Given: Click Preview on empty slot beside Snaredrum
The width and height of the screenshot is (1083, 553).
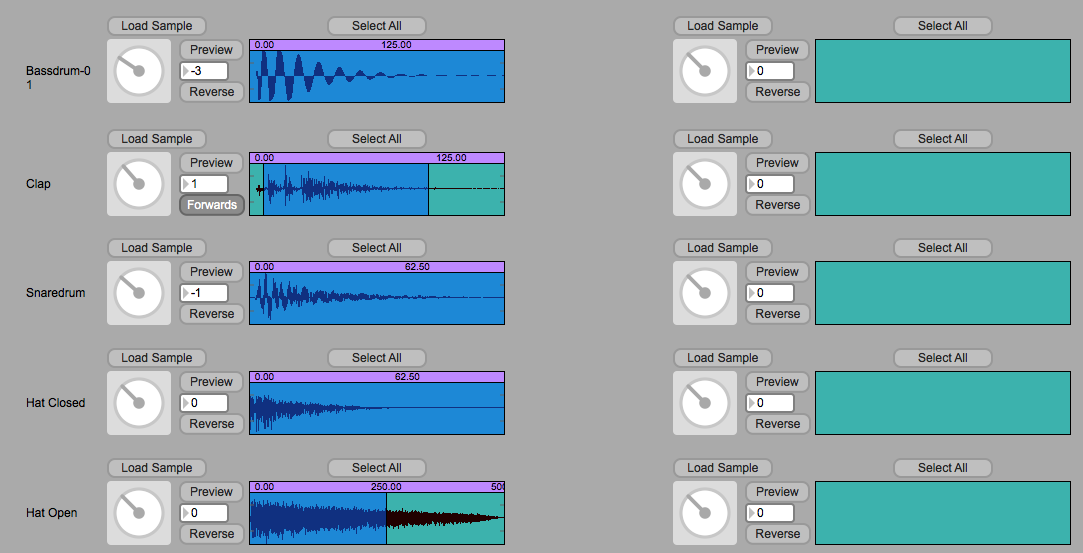Looking at the screenshot, I should click(x=777, y=272).
